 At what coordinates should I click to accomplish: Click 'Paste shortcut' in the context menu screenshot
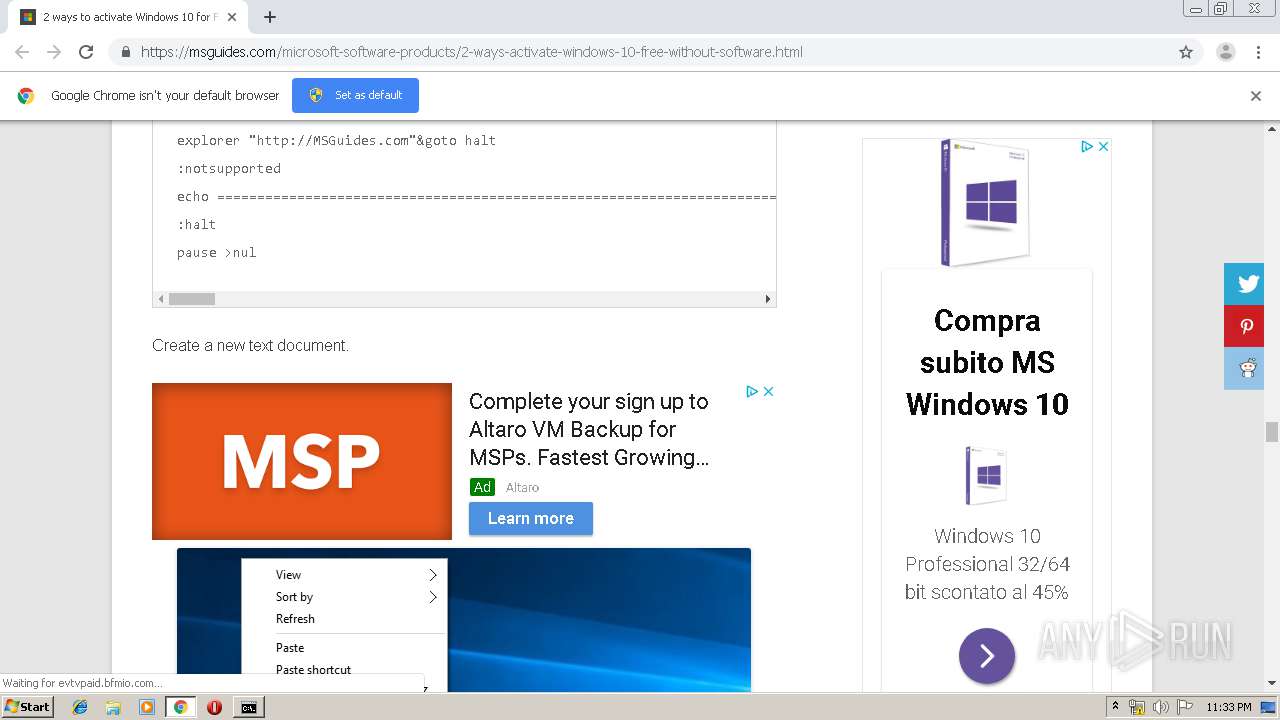[313, 670]
